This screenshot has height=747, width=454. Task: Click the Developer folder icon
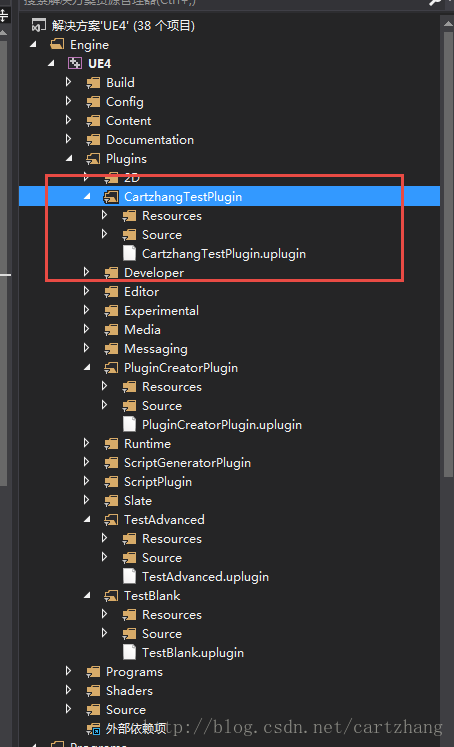coord(111,273)
